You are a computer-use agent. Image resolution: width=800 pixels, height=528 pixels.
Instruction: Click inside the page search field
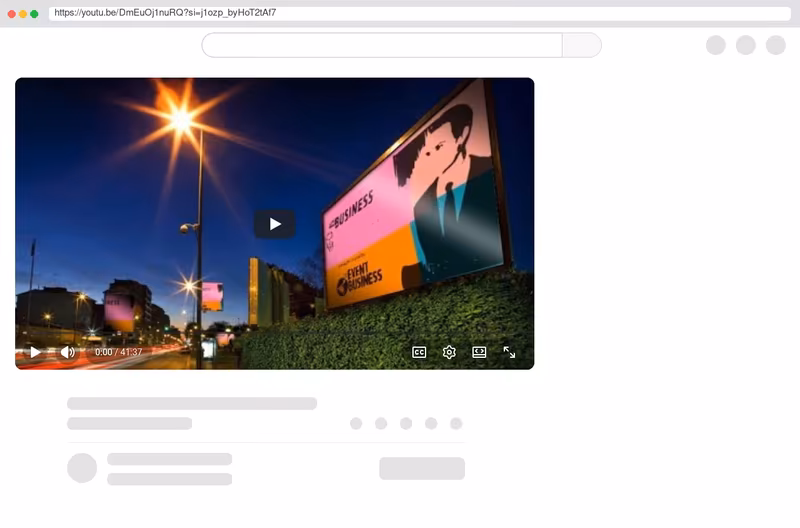point(382,45)
